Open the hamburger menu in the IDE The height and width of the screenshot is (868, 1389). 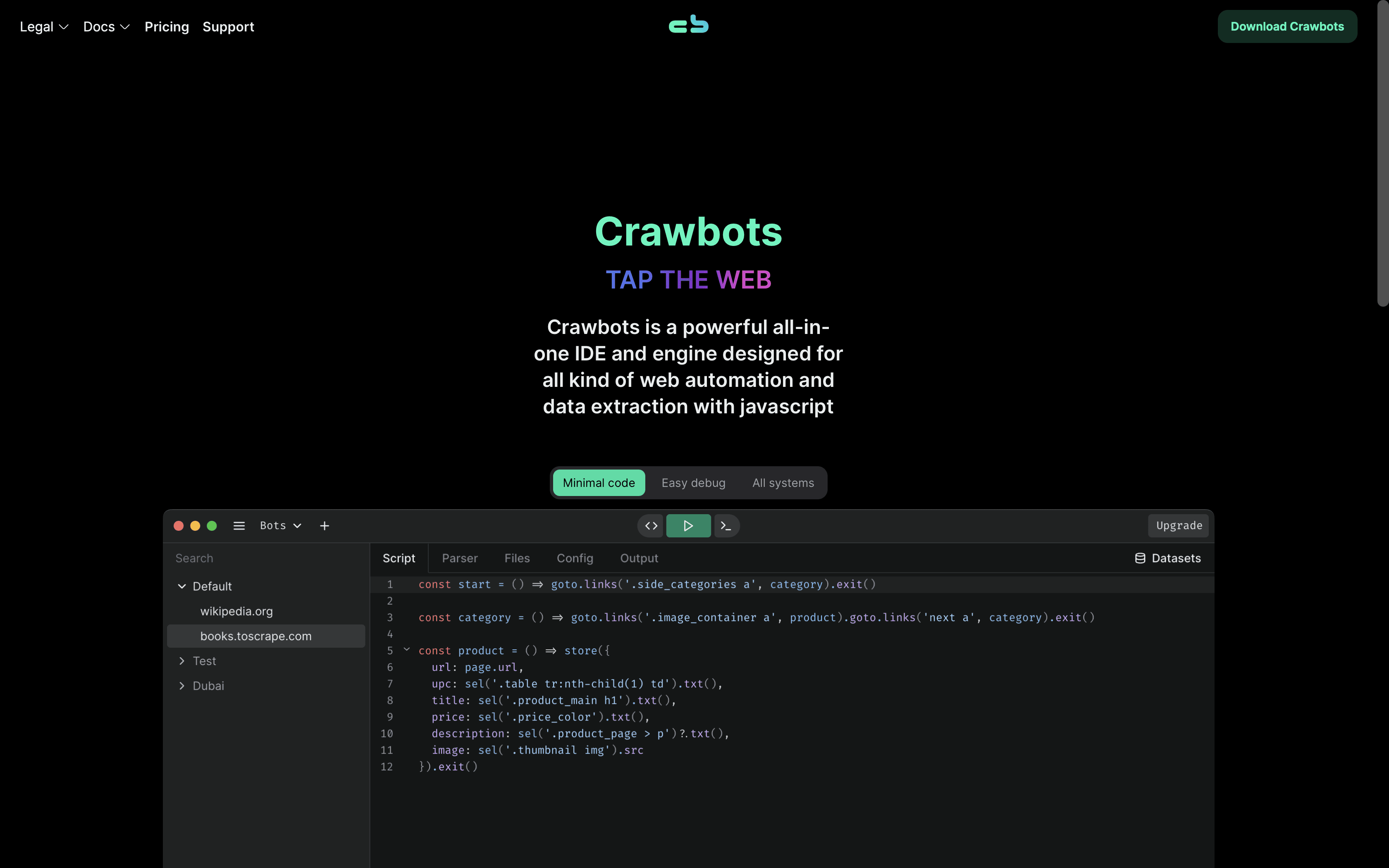coord(239,525)
